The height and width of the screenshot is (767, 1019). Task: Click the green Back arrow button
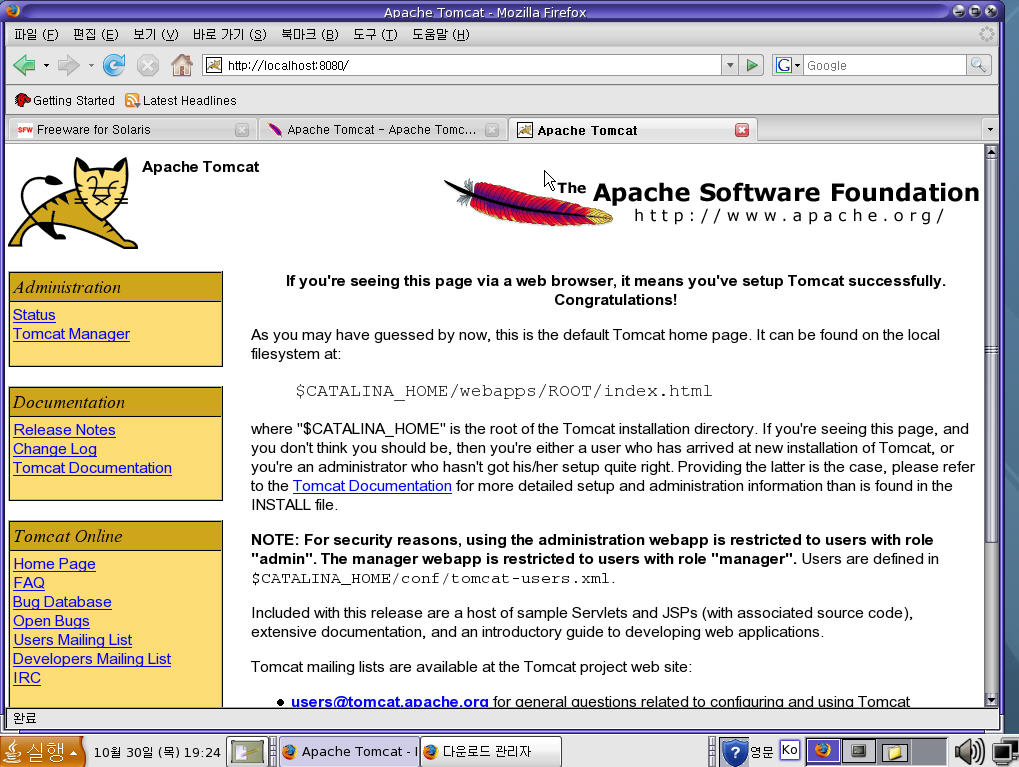coord(25,65)
